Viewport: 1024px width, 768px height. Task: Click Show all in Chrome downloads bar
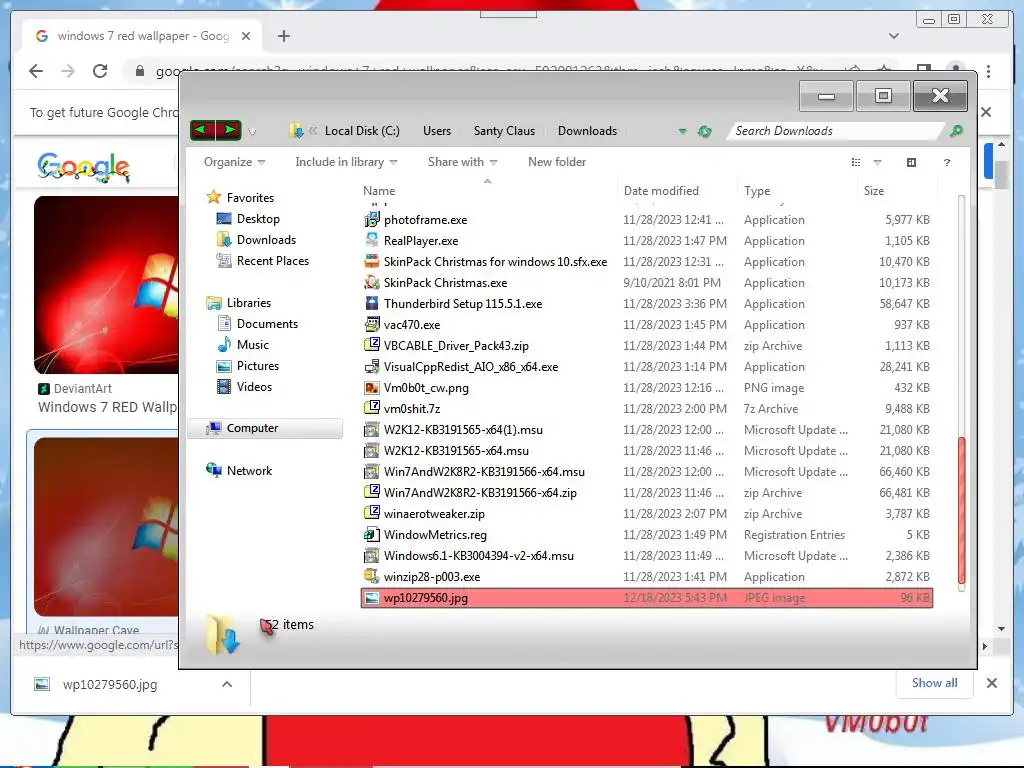coord(935,682)
